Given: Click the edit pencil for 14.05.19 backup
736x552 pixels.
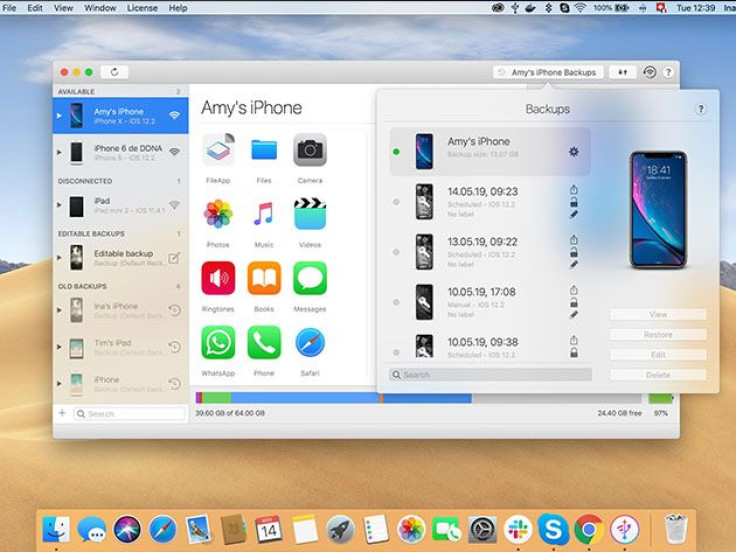Looking at the screenshot, I should [x=574, y=215].
